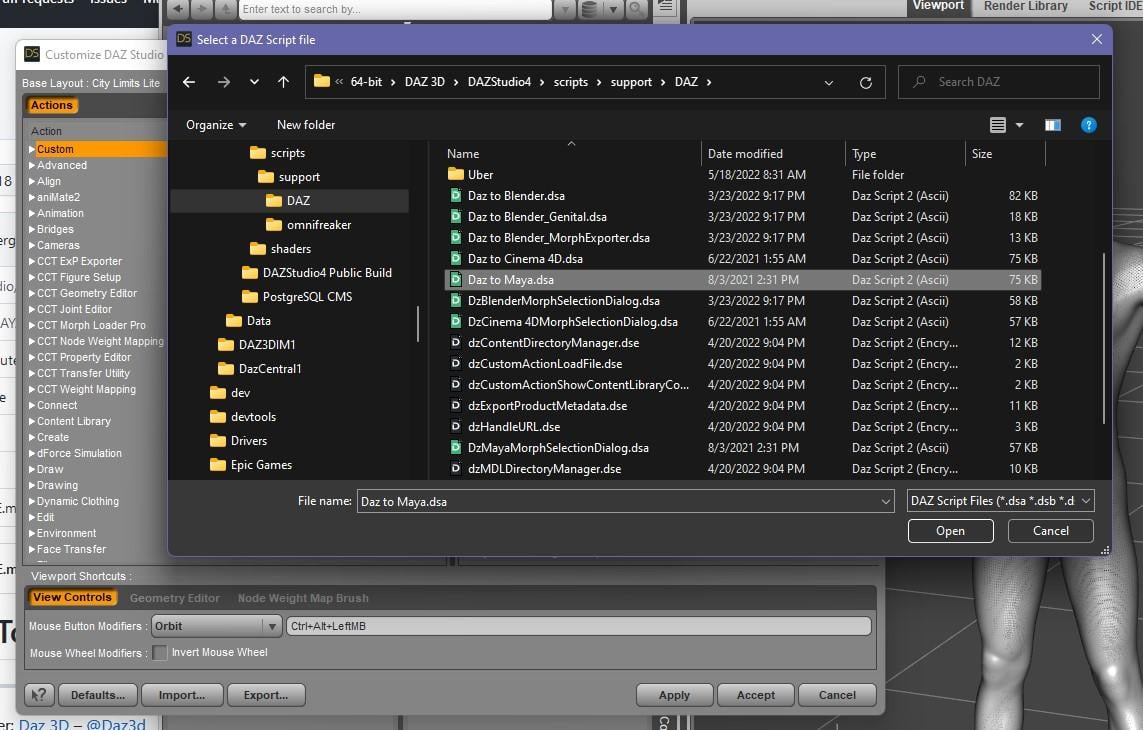Cancel the file selection dialog

[1050, 531]
